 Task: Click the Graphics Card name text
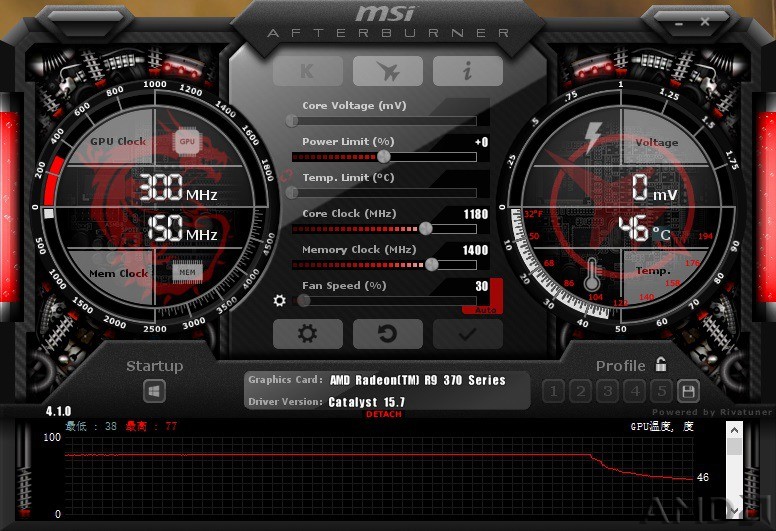418,380
